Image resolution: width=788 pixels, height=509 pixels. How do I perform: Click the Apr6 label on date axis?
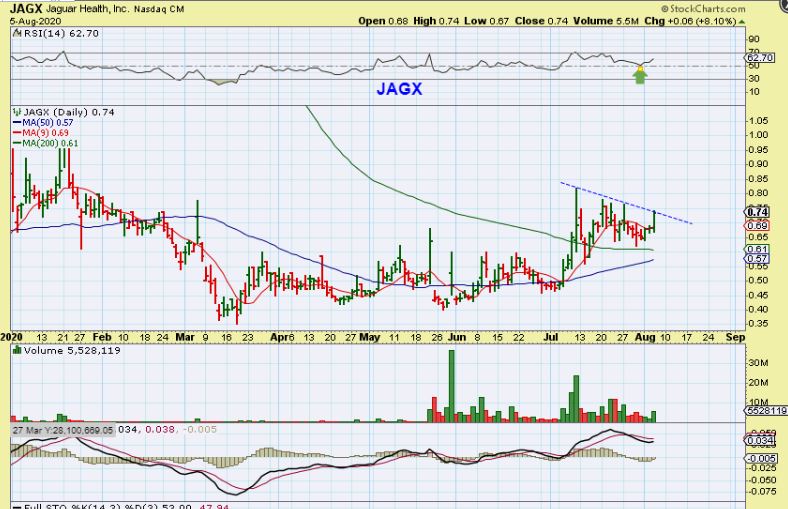point(282,337)
